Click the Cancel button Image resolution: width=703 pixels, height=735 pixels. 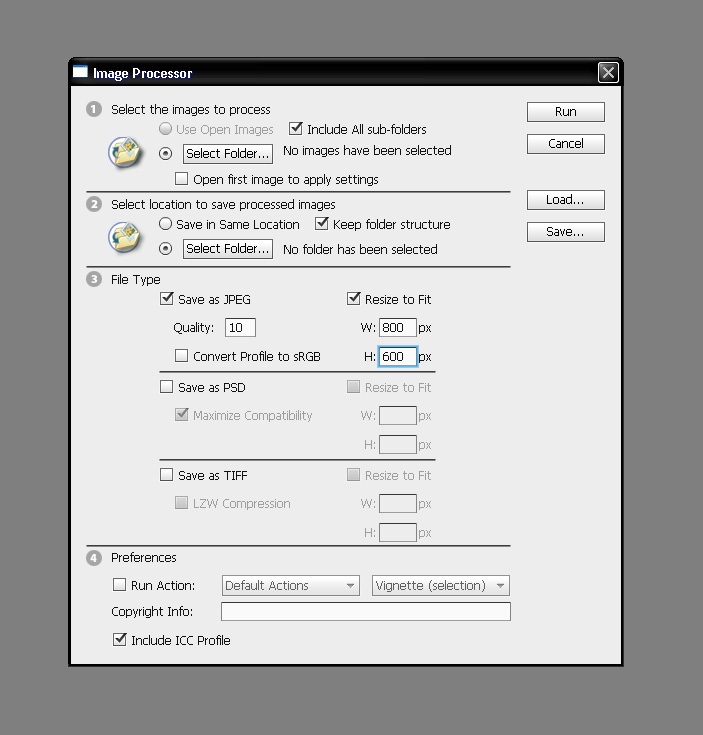click(566, 144)
